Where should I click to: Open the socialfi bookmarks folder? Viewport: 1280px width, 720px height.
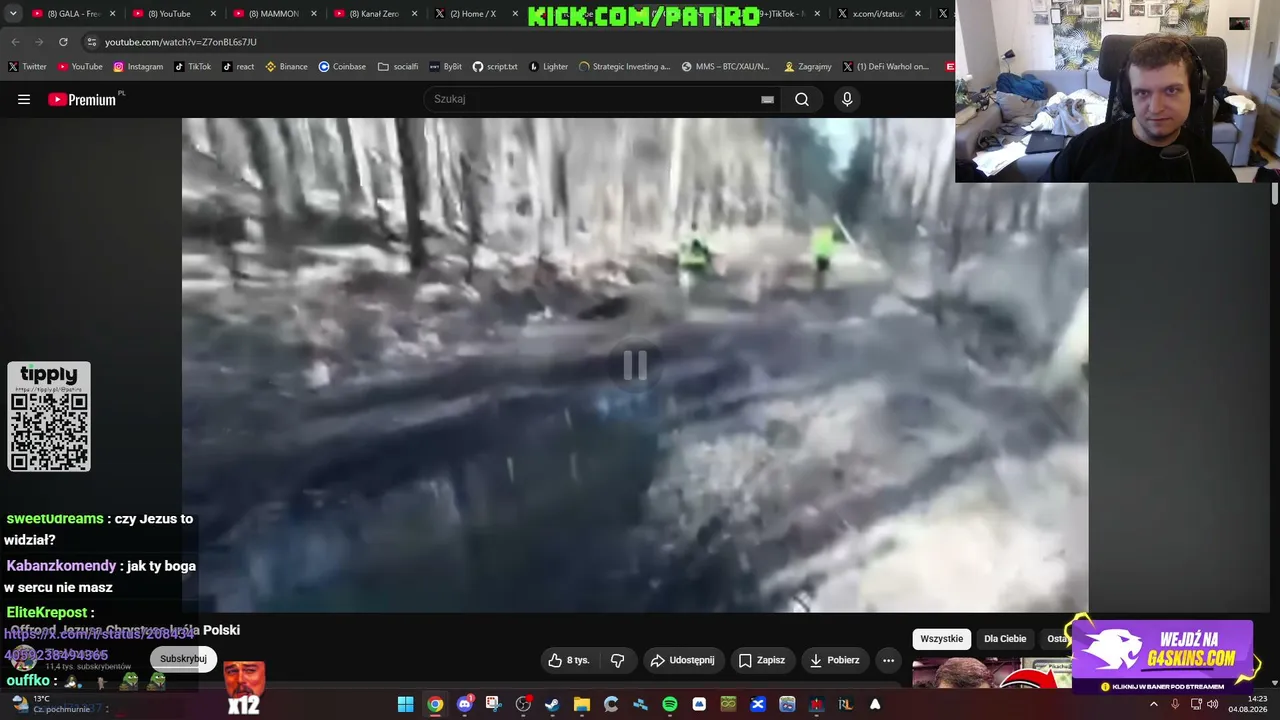[x=398, y=67]
